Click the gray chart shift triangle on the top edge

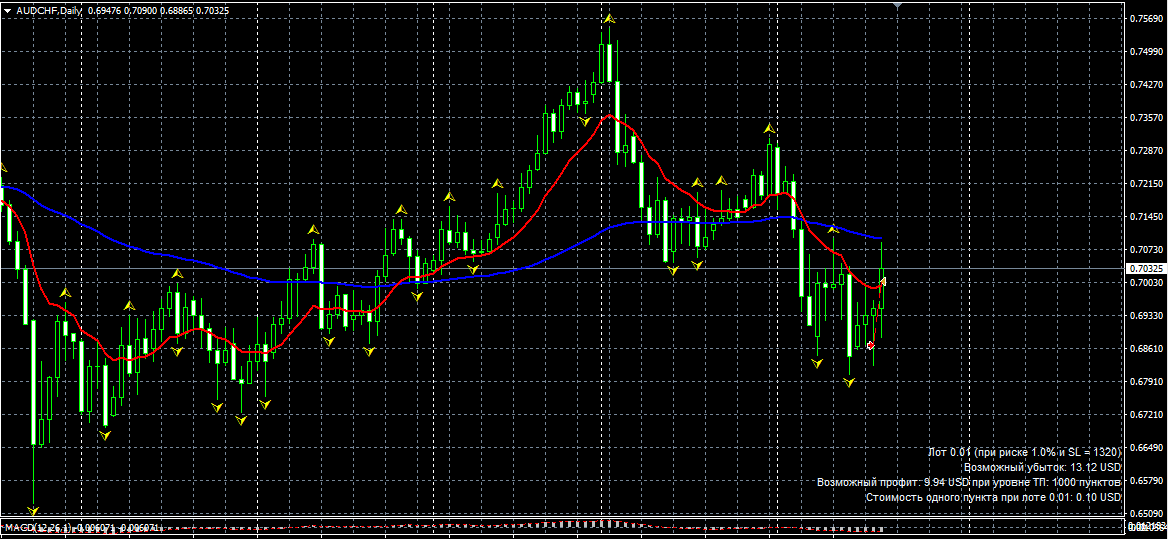(898, 5)
